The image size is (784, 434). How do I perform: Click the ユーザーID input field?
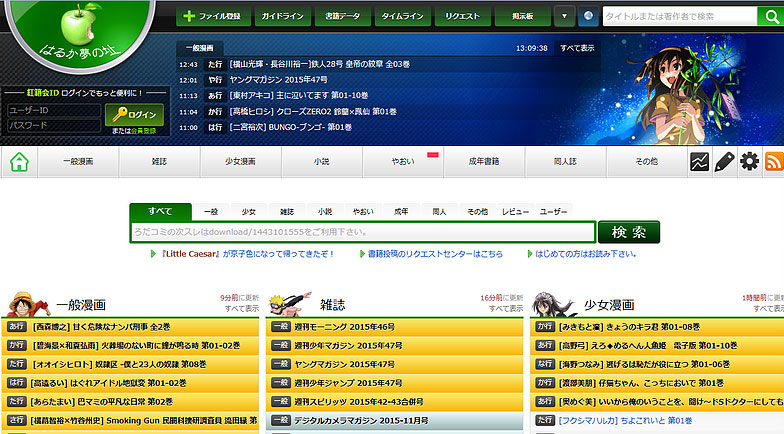(x=52, y=110)
